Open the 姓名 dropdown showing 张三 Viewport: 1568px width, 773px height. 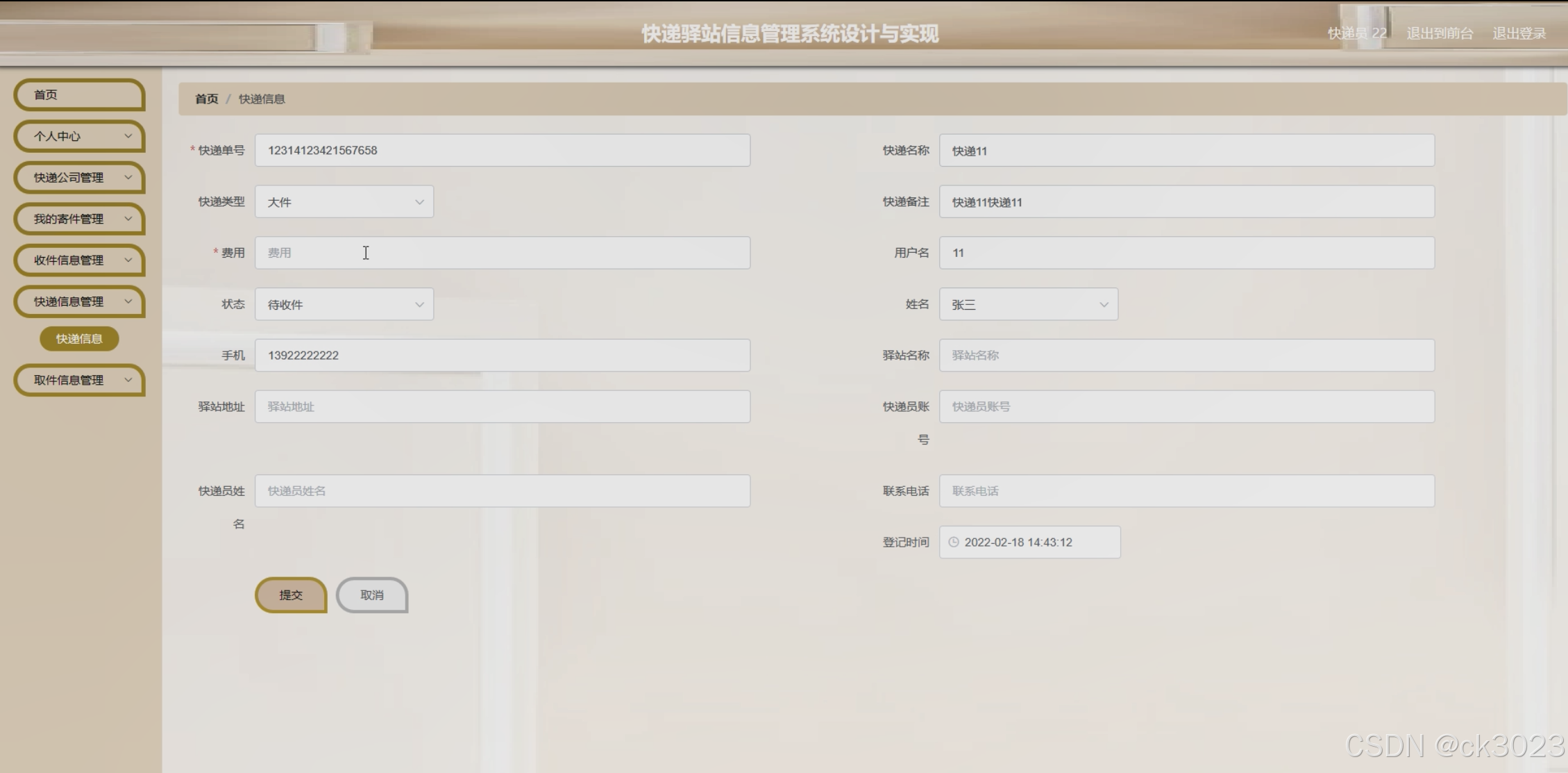1028,304
